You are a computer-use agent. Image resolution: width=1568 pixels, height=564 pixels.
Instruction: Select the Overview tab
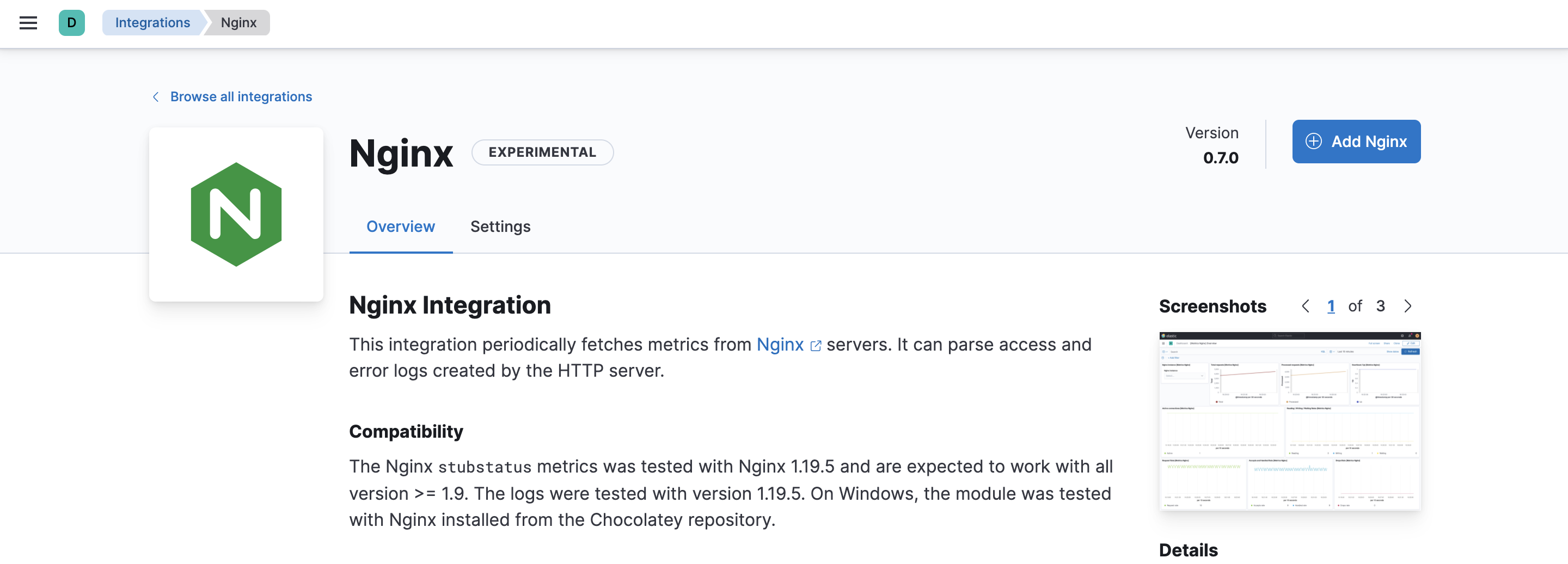(x=401, y=226)
